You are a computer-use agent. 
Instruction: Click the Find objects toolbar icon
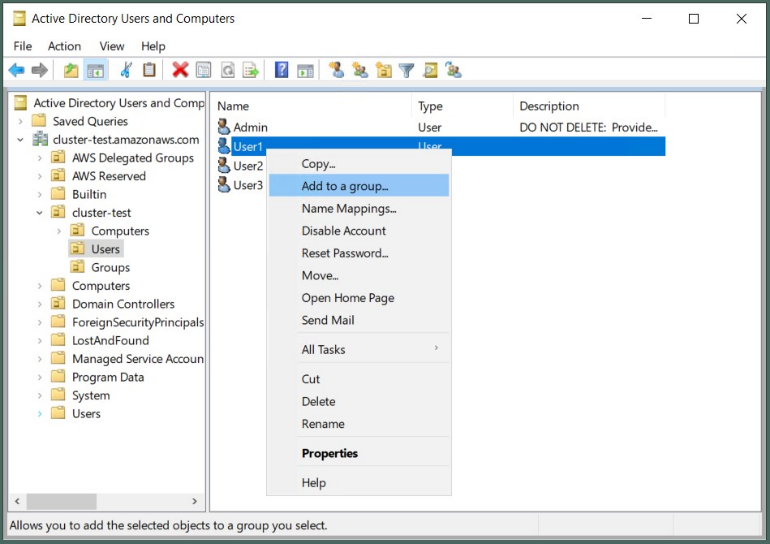pyautogui.click(x=430, y=70)
